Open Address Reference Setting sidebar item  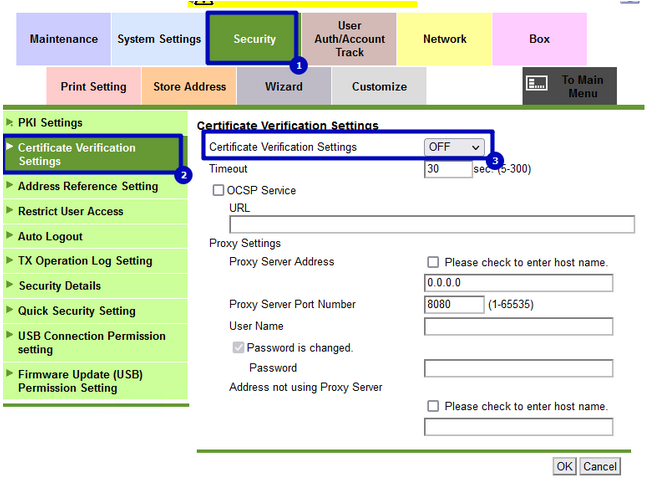point(88,186)
